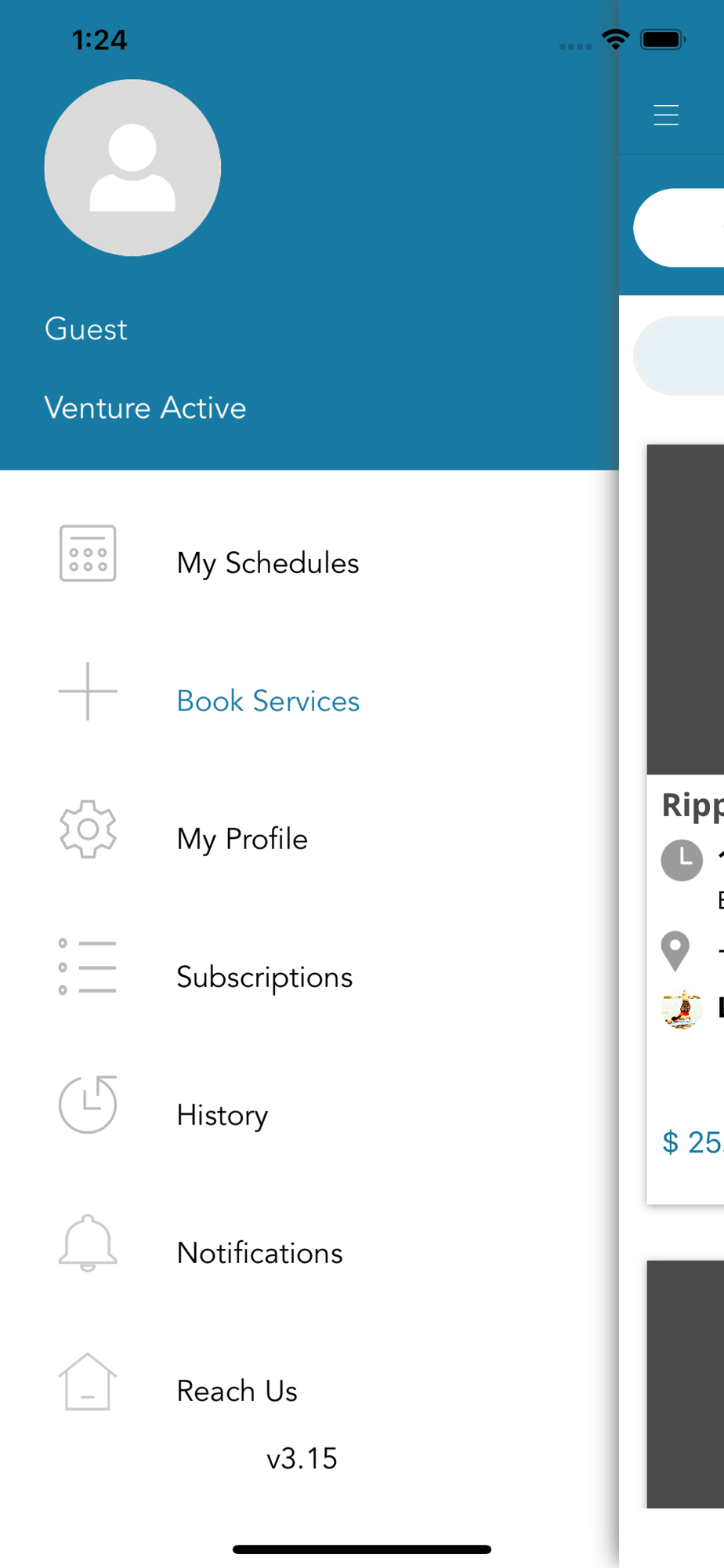Image resolution: width=724 pixels, height=1568 pixels.
Task: Tap the Guest username label
Action: pyautogui.click(x=86, y=329)
